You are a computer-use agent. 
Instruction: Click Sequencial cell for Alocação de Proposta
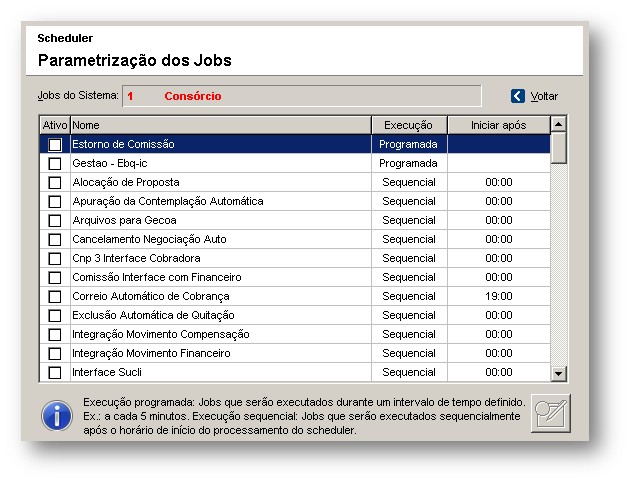point(409,182)
